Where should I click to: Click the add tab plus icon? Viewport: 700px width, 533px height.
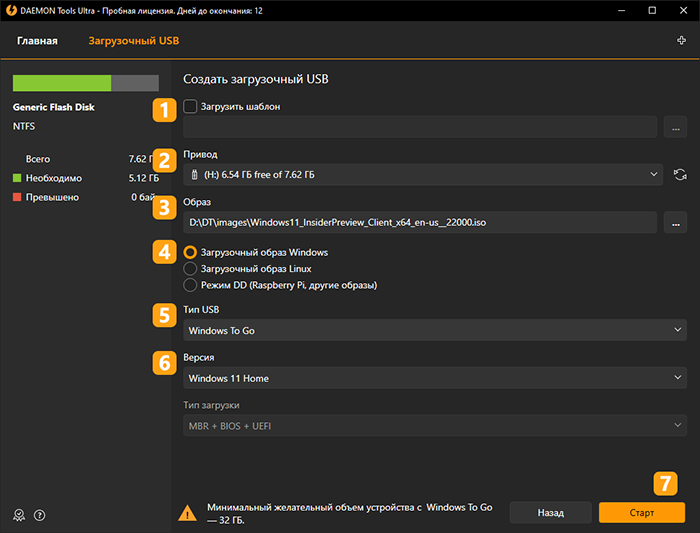click(681, 41)
